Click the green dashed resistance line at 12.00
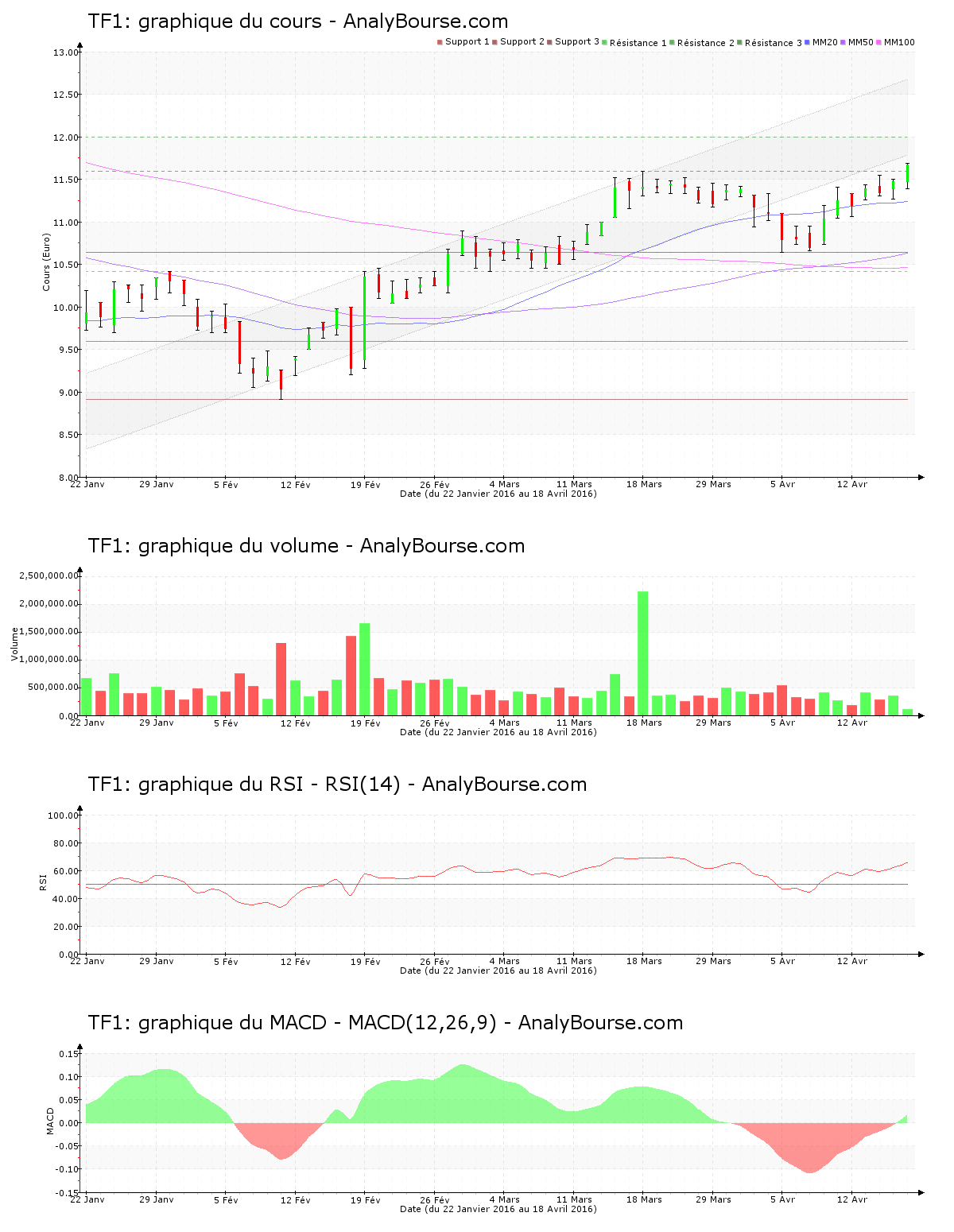The height and width of the screenshot is (1232, 954). click(x=497, y=137)
